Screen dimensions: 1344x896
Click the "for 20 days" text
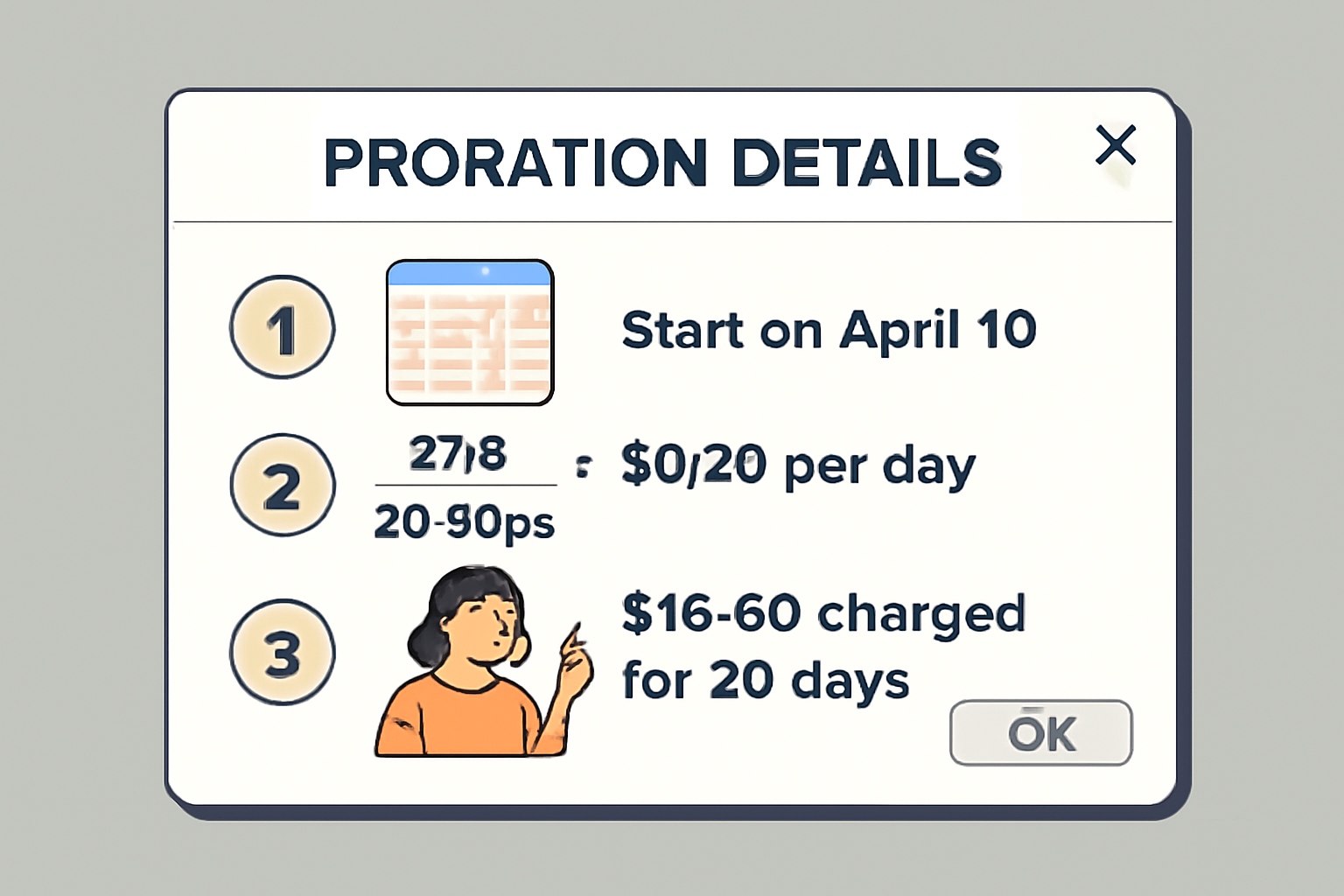(766, 680)
